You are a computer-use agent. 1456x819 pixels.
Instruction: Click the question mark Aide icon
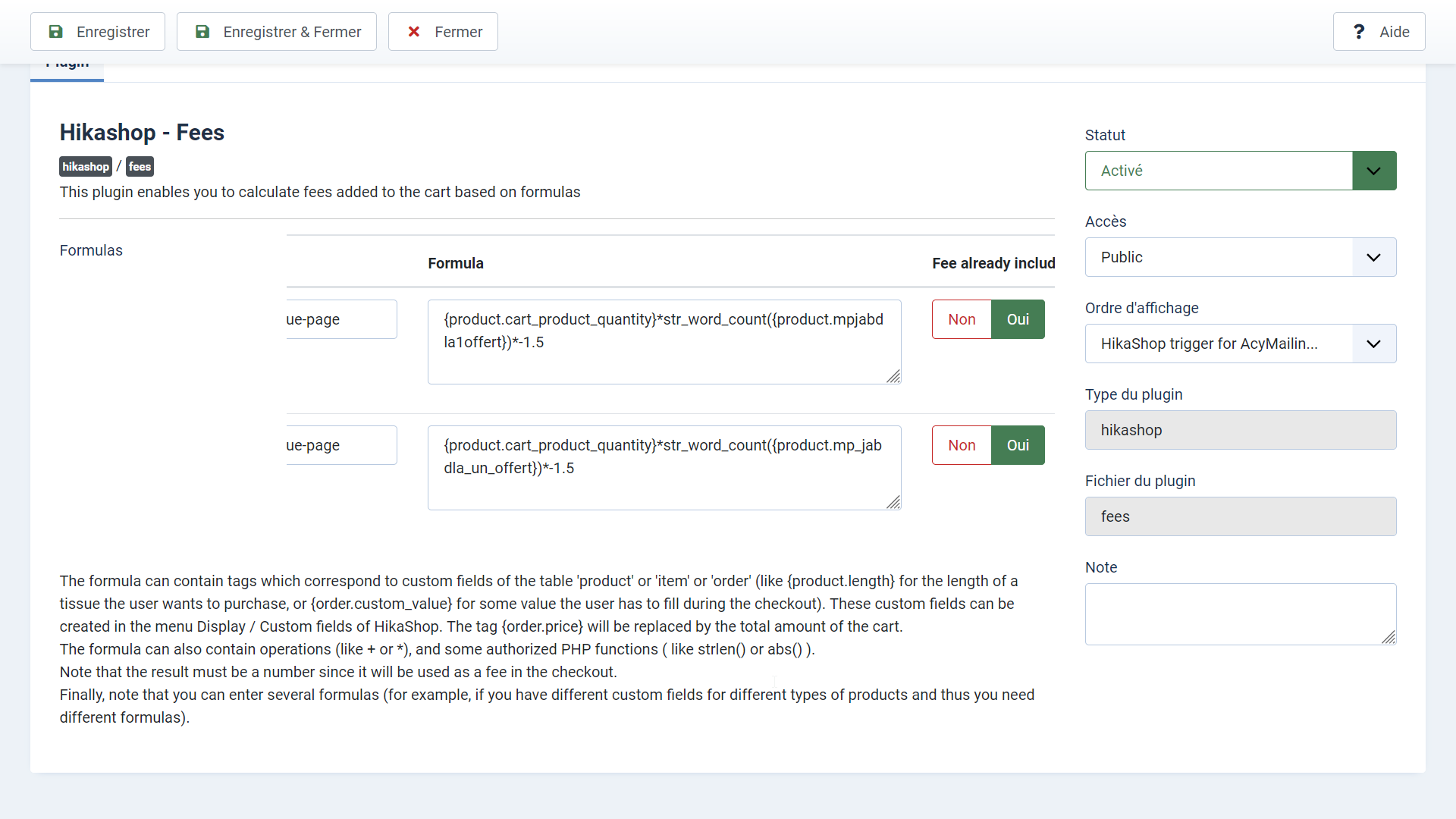coord(1359,32)
